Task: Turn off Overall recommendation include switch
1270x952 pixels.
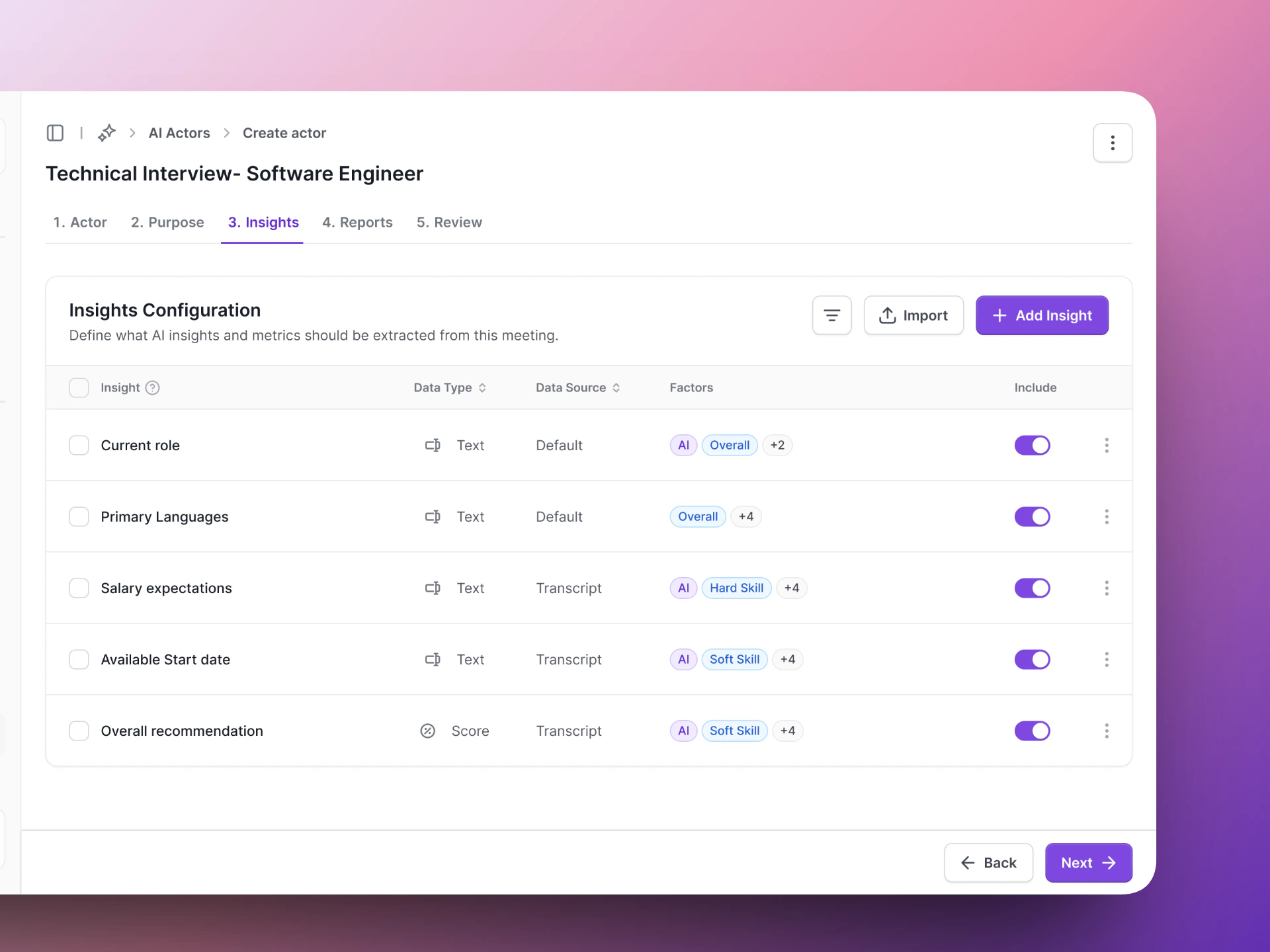Action: [1032, 731]
